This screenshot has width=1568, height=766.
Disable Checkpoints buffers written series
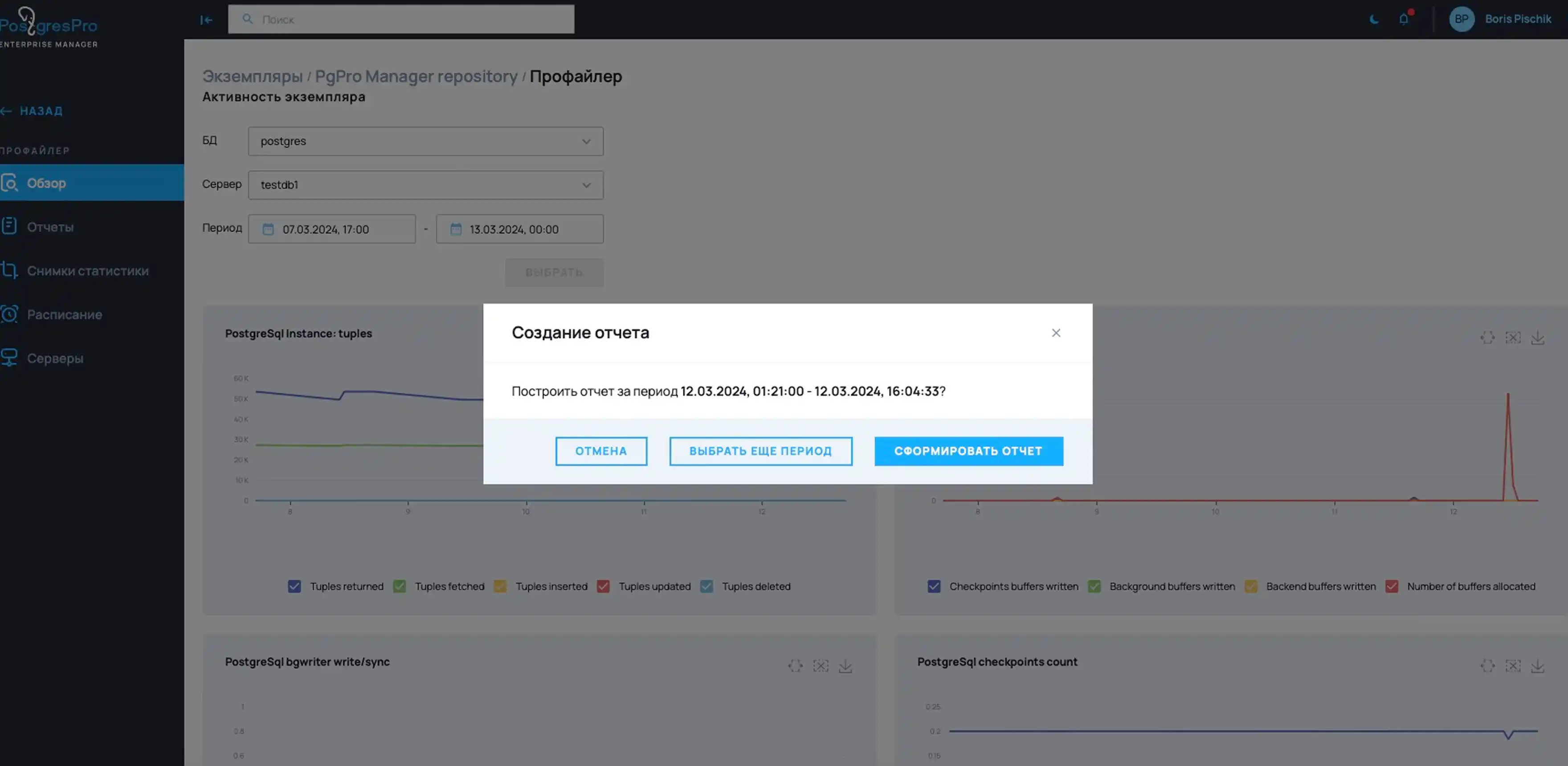pos(934,587)
